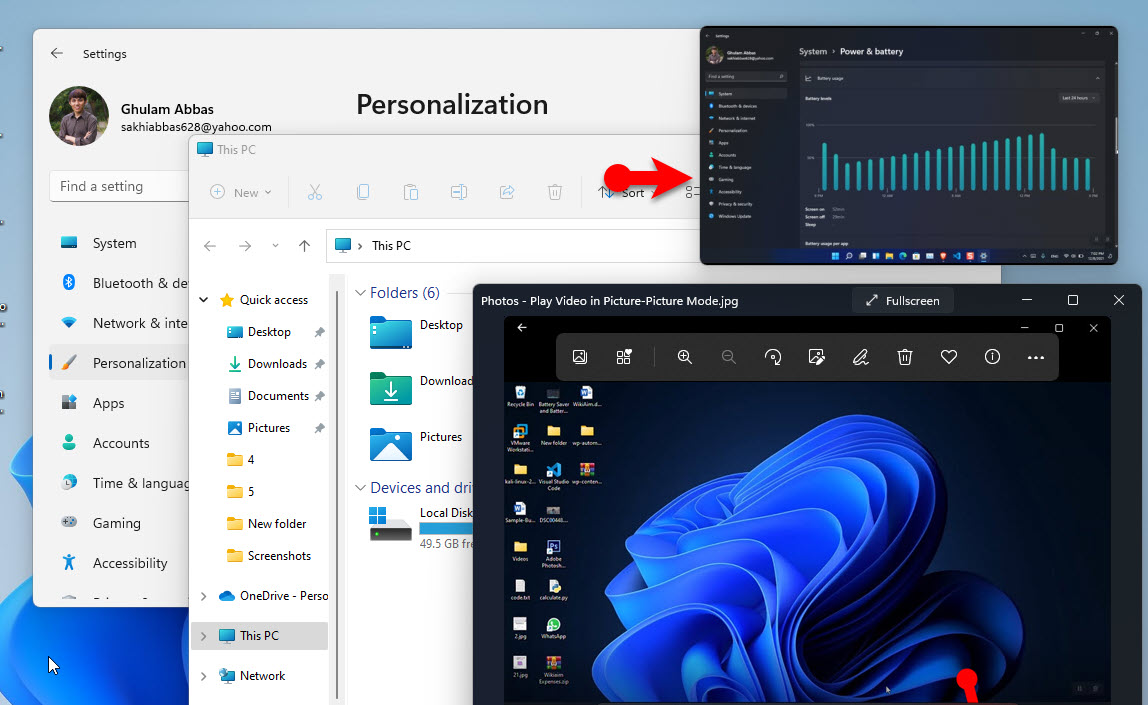Click the Fullscreen button in Photos
The width and height of the screenshot is (1148, 705).
point(903,301)
